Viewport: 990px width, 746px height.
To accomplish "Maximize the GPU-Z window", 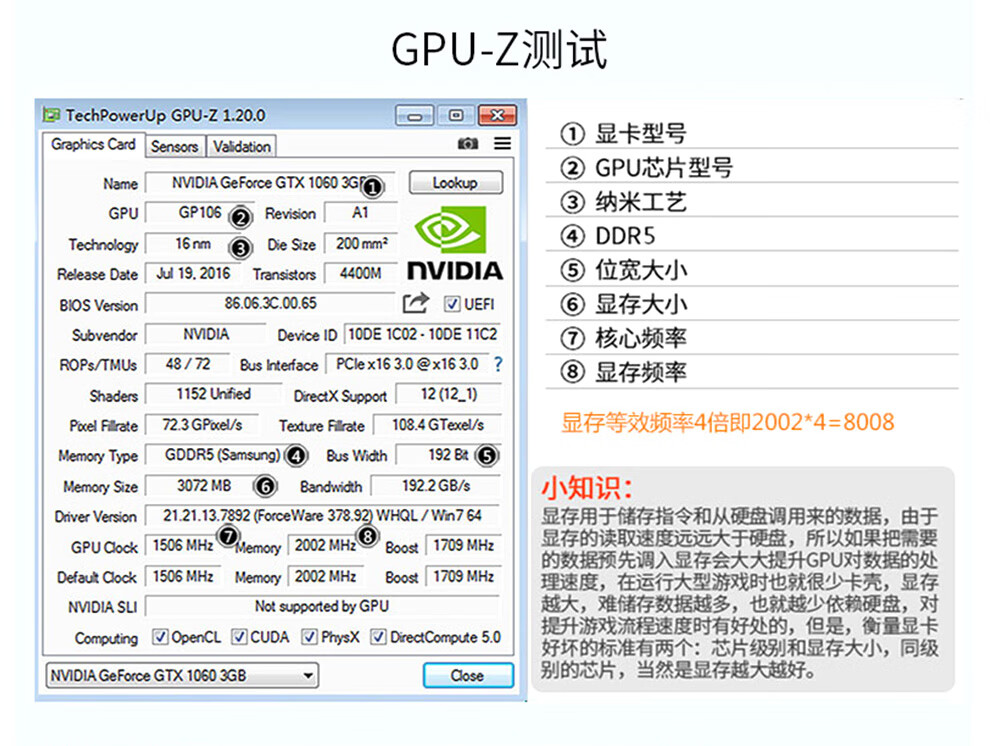I will (455, 115).
